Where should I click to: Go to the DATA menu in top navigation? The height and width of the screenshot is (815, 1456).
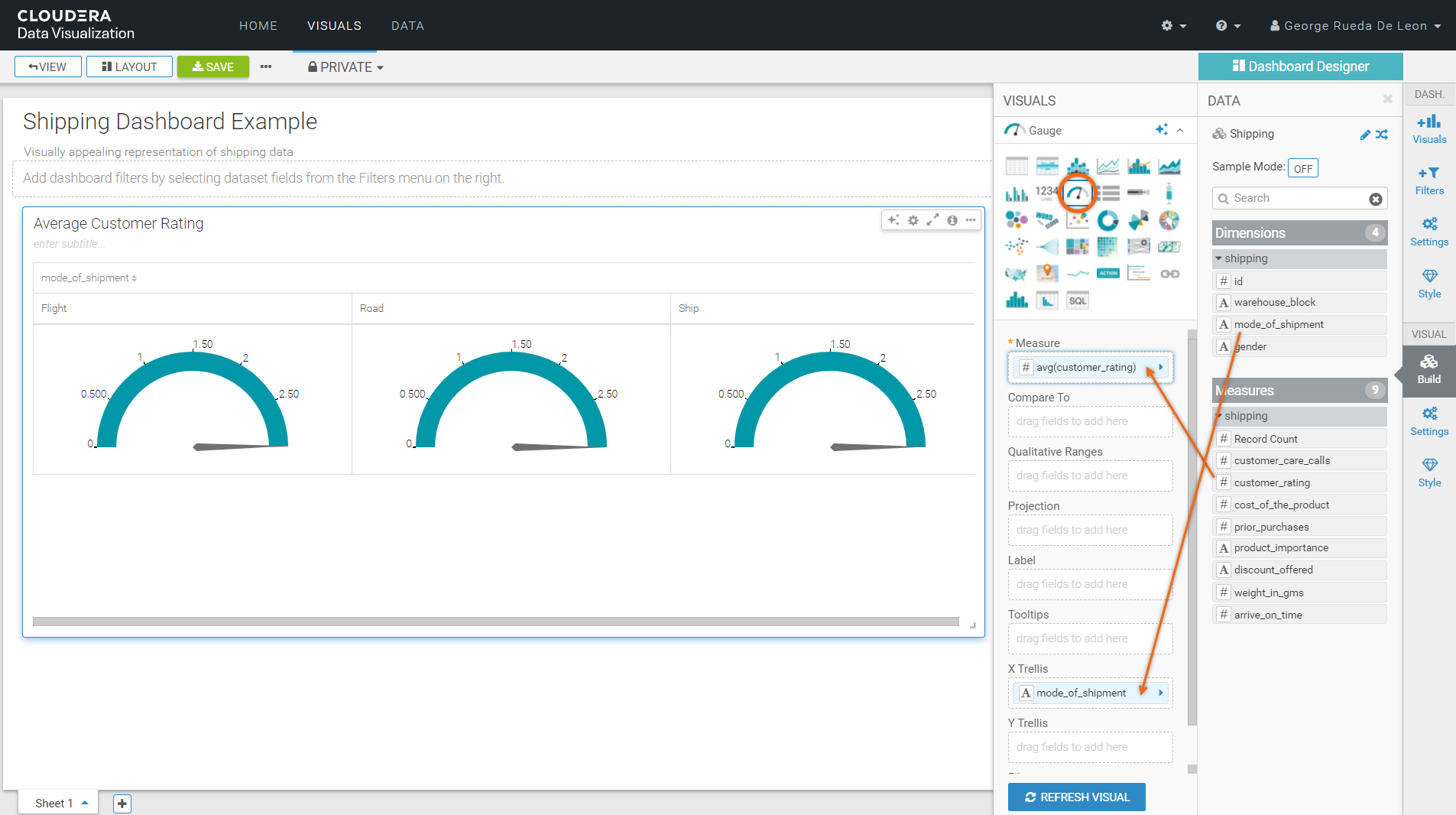point(407,25)
